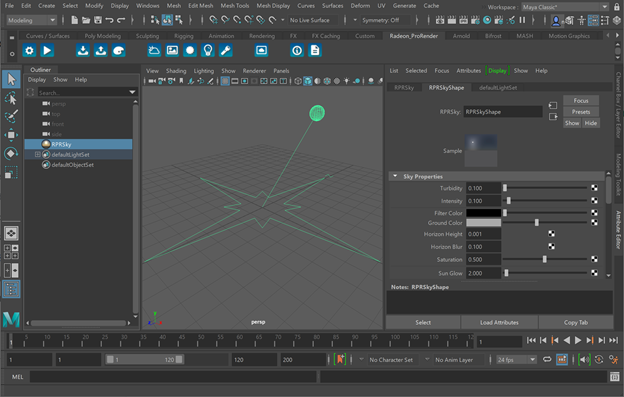Activate the Paint selection tool
Viewport: 624px width, 397px height.
[11, 116]
